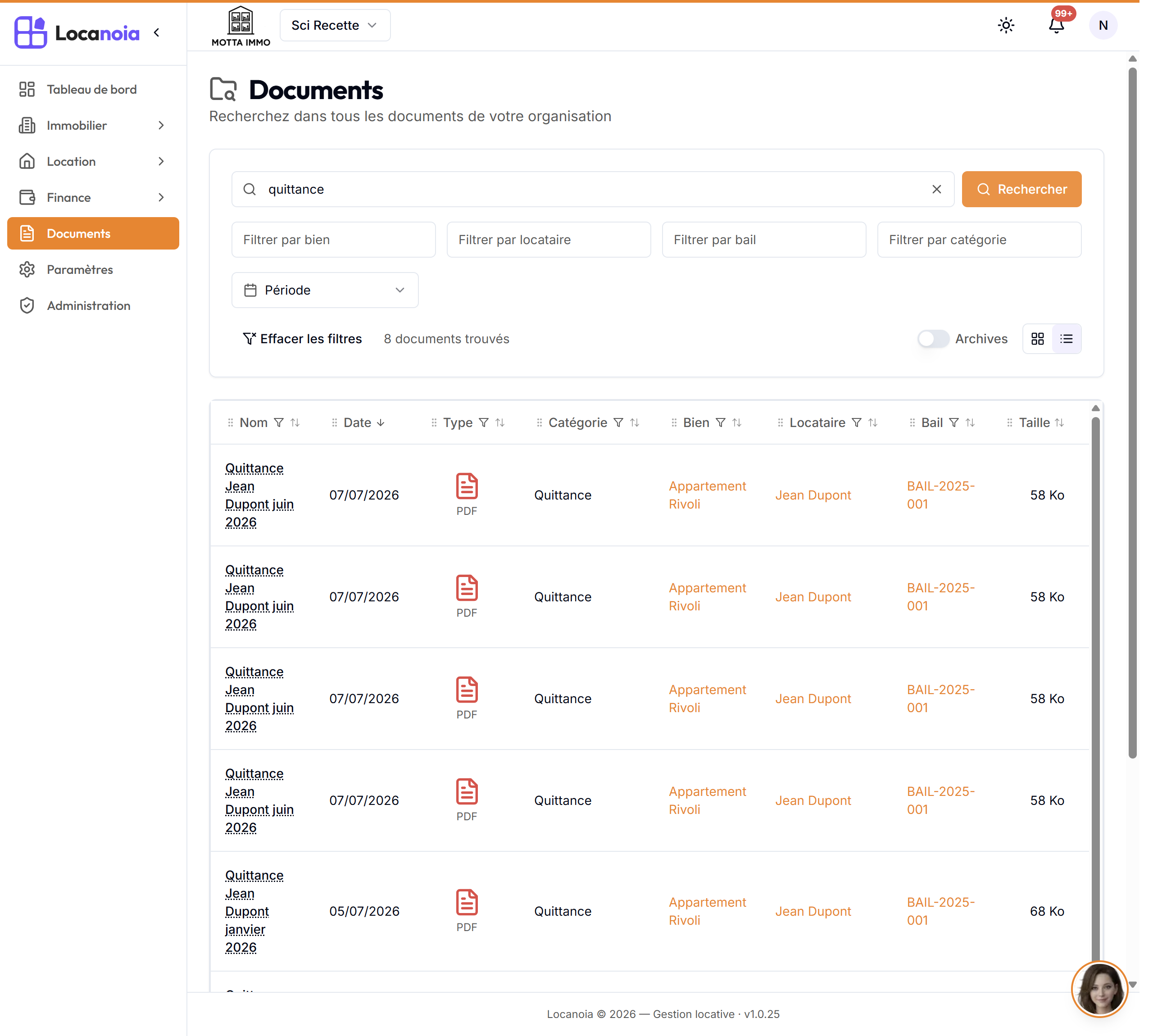Open Administration in sidebar
The height and width of the screenshot is (1036, 1153).
tap(93, 306)
